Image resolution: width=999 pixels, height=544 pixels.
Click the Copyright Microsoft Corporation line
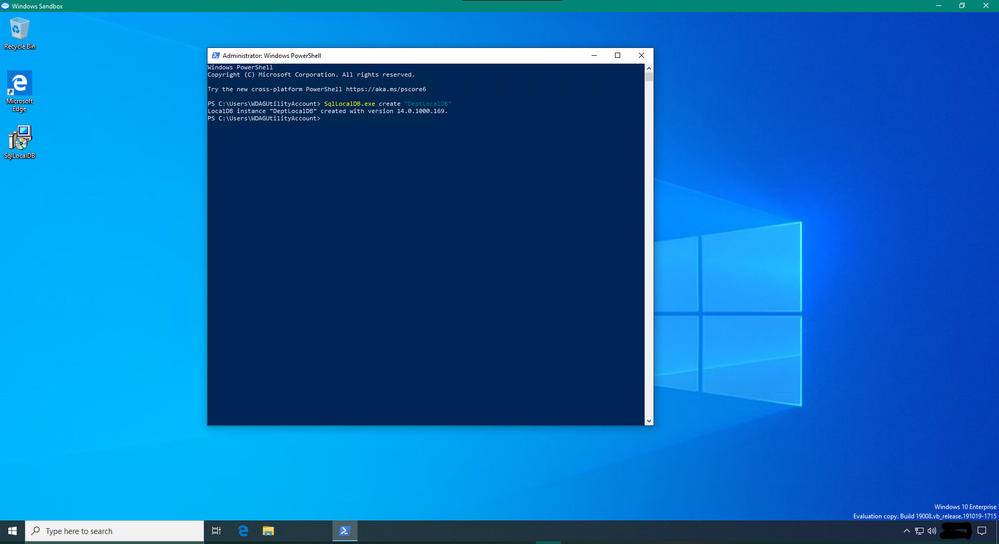pyautogui.click(x=311, y=75)
